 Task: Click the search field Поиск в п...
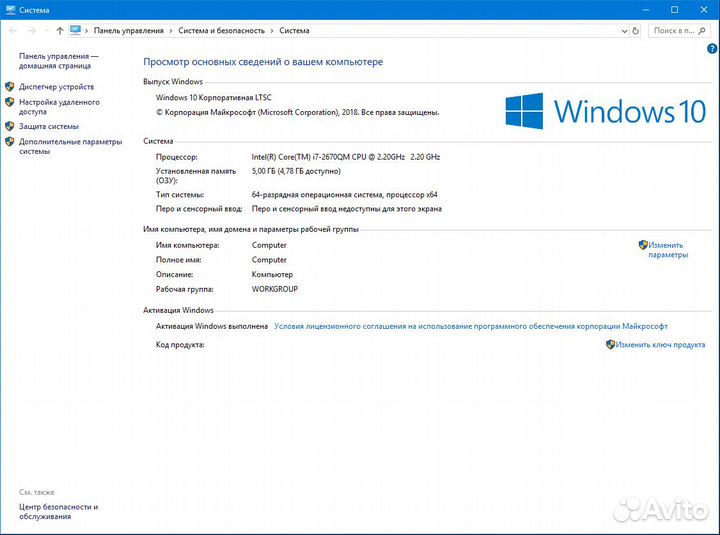pyautogui.click(x=678, y=31)
